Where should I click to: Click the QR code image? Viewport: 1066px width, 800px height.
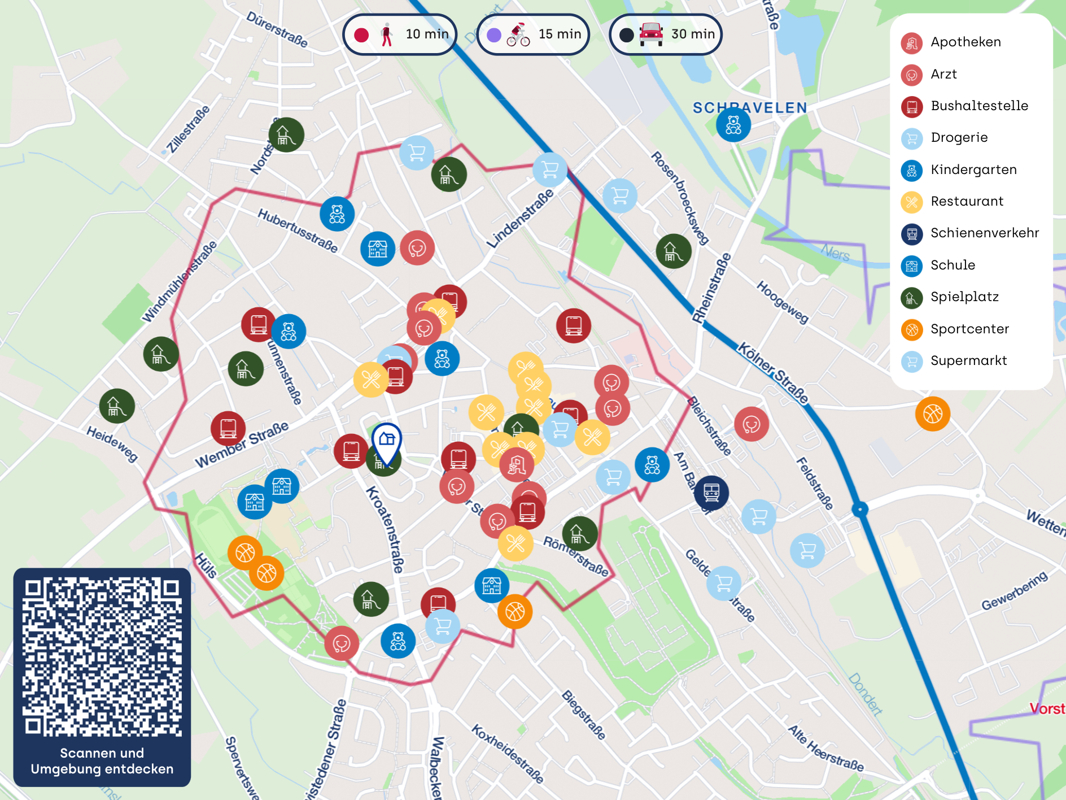point(102,657)
